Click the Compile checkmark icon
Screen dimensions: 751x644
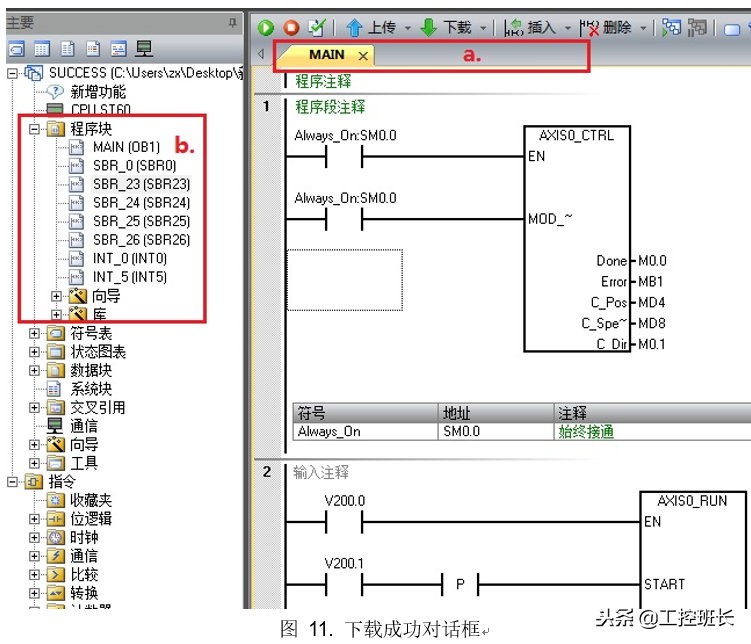tap(317, 28)
